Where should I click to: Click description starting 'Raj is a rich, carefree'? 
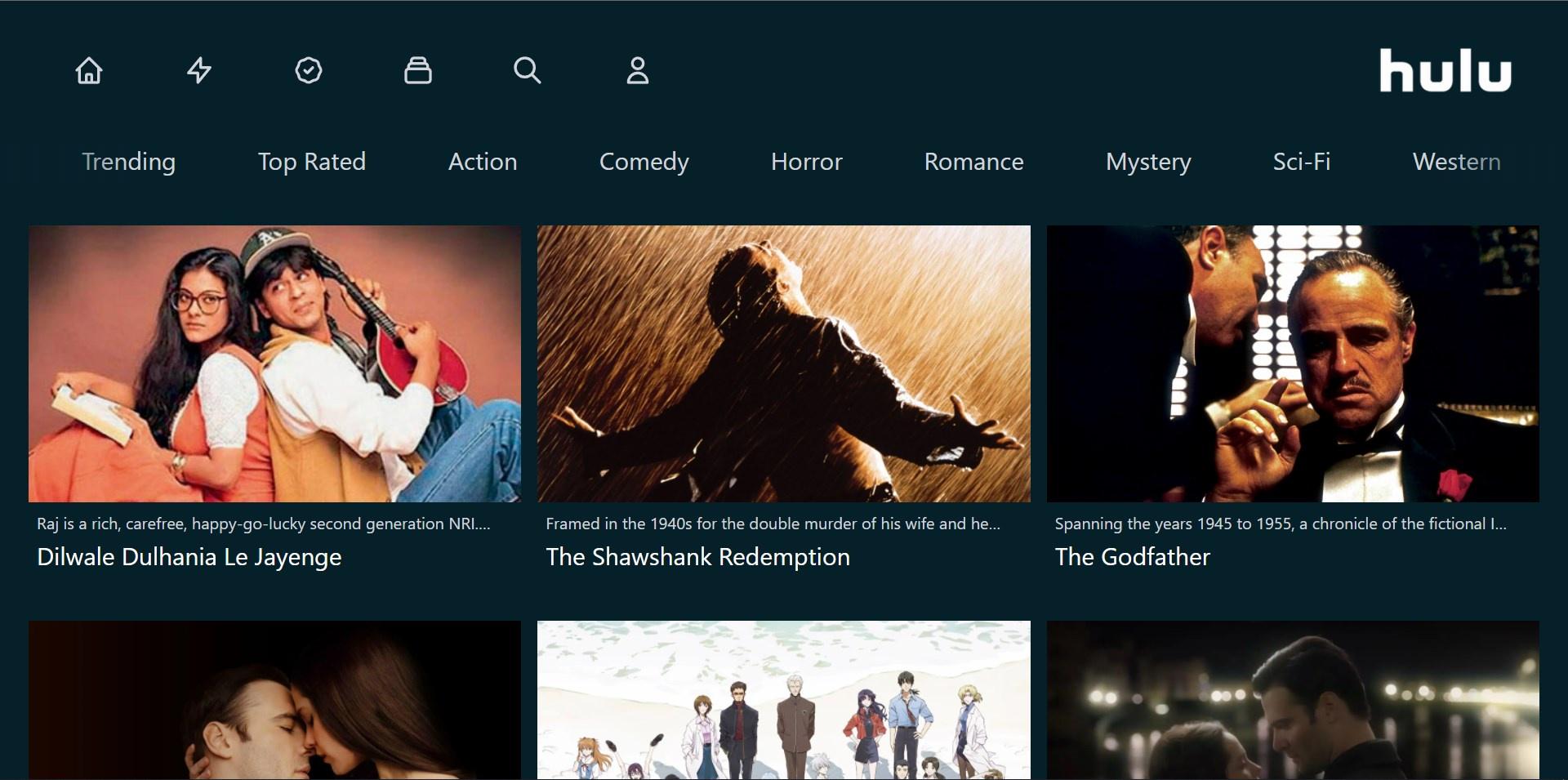pos(264,524)
